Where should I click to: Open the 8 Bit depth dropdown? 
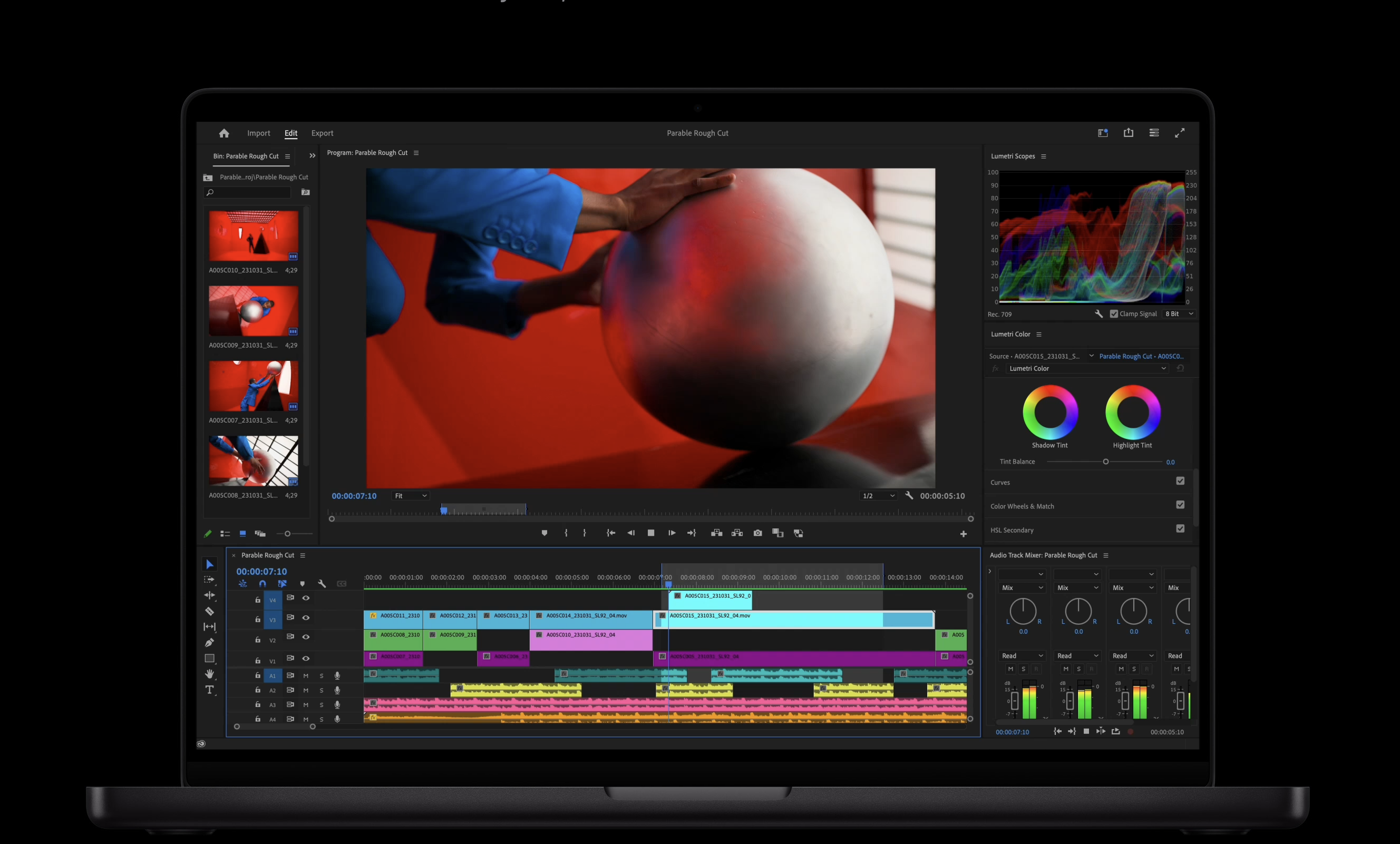(x=1180, y=313)
